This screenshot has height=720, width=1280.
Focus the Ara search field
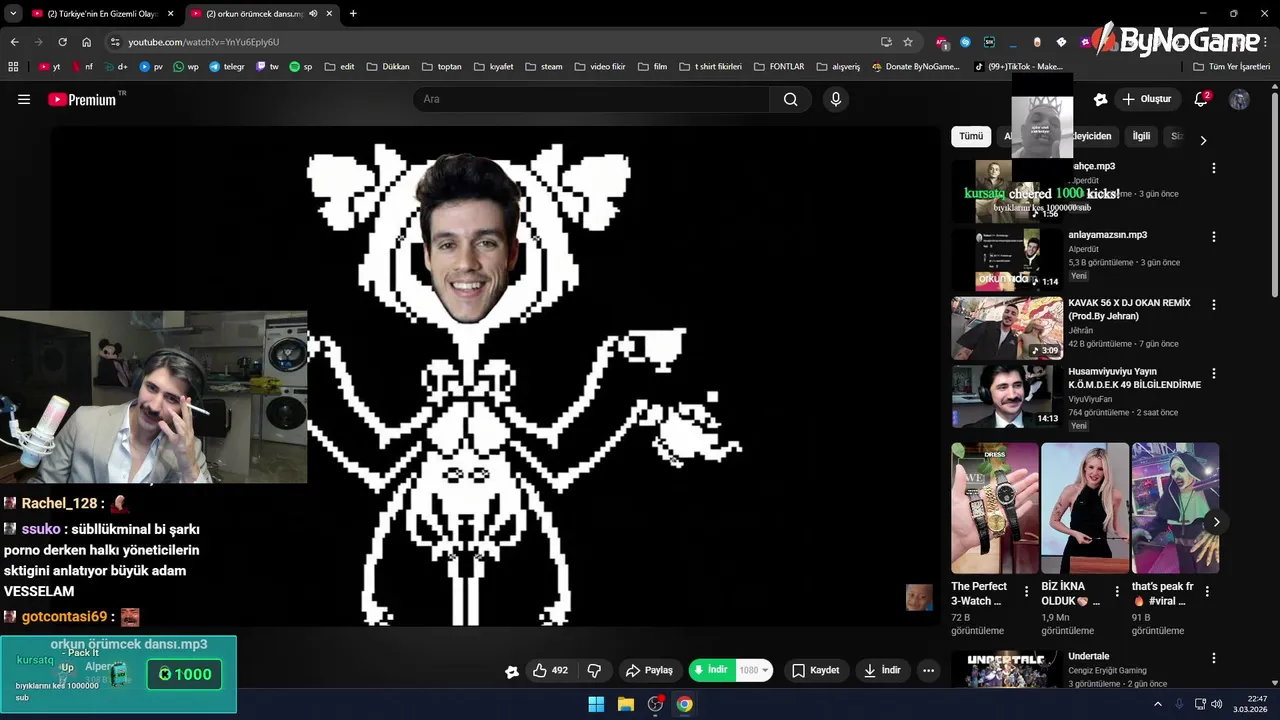(x=590, y=99)
